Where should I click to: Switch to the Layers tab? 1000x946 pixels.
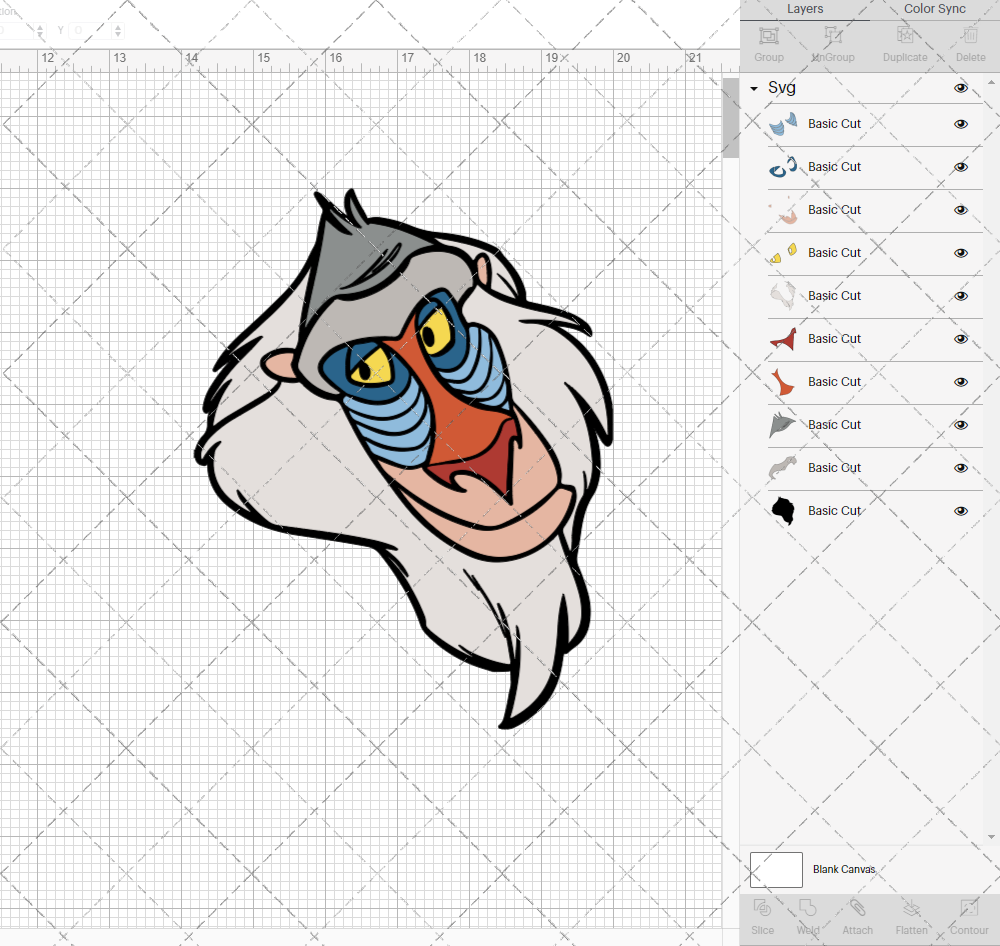[x=804, y=9]
